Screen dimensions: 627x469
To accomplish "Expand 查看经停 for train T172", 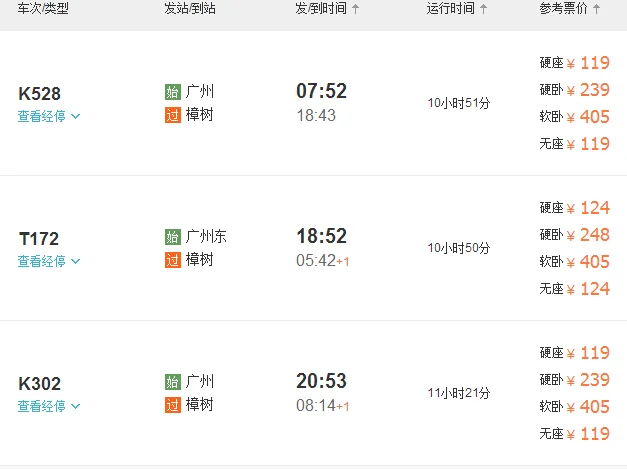I will [x=48, y=261].
